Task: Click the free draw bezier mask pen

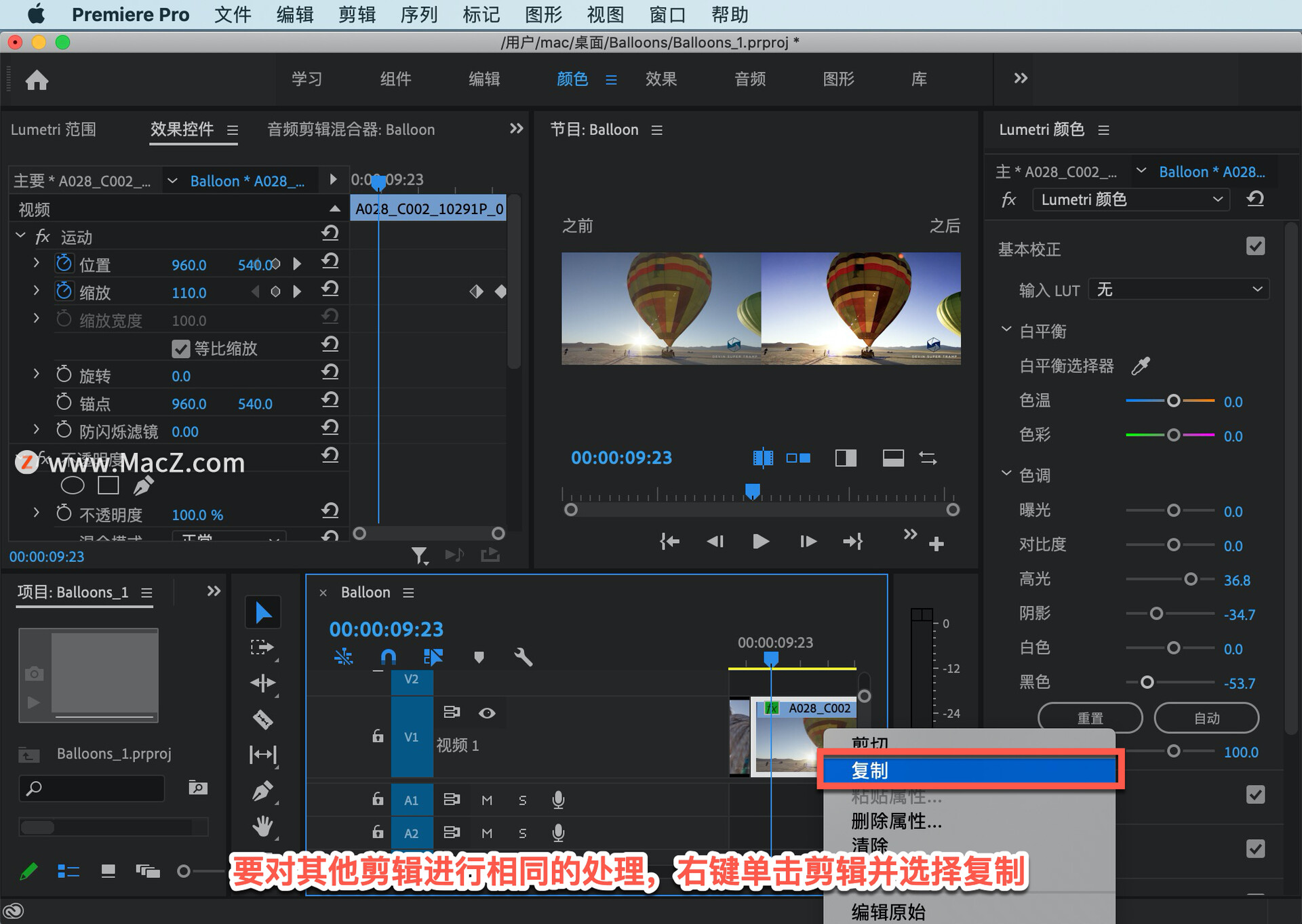Action: [143, 485]
